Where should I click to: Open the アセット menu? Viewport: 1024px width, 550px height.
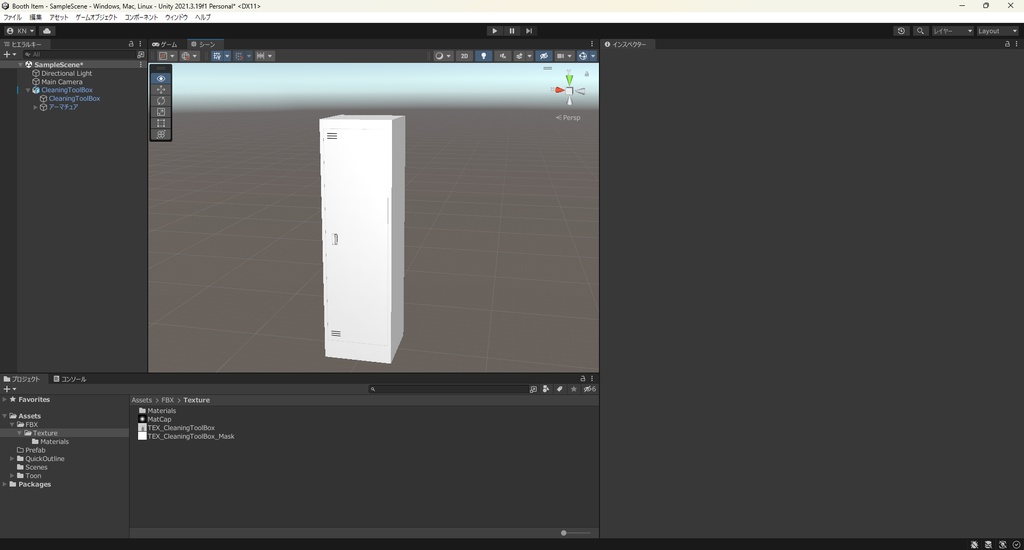pyautogui.click(x=59, y=17)
